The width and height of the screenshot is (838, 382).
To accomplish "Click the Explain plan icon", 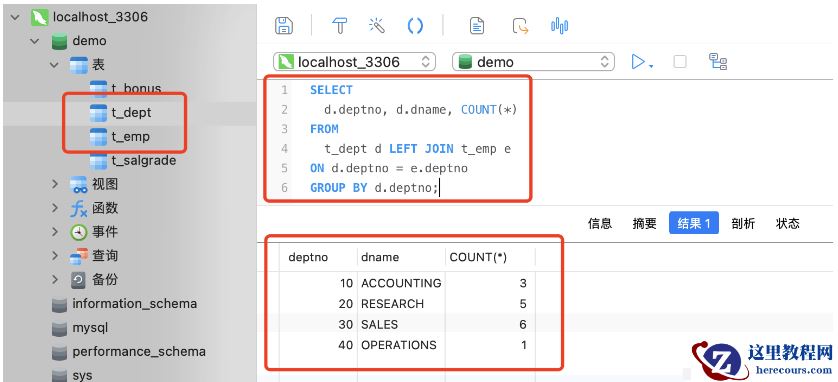I will (718, 61).
